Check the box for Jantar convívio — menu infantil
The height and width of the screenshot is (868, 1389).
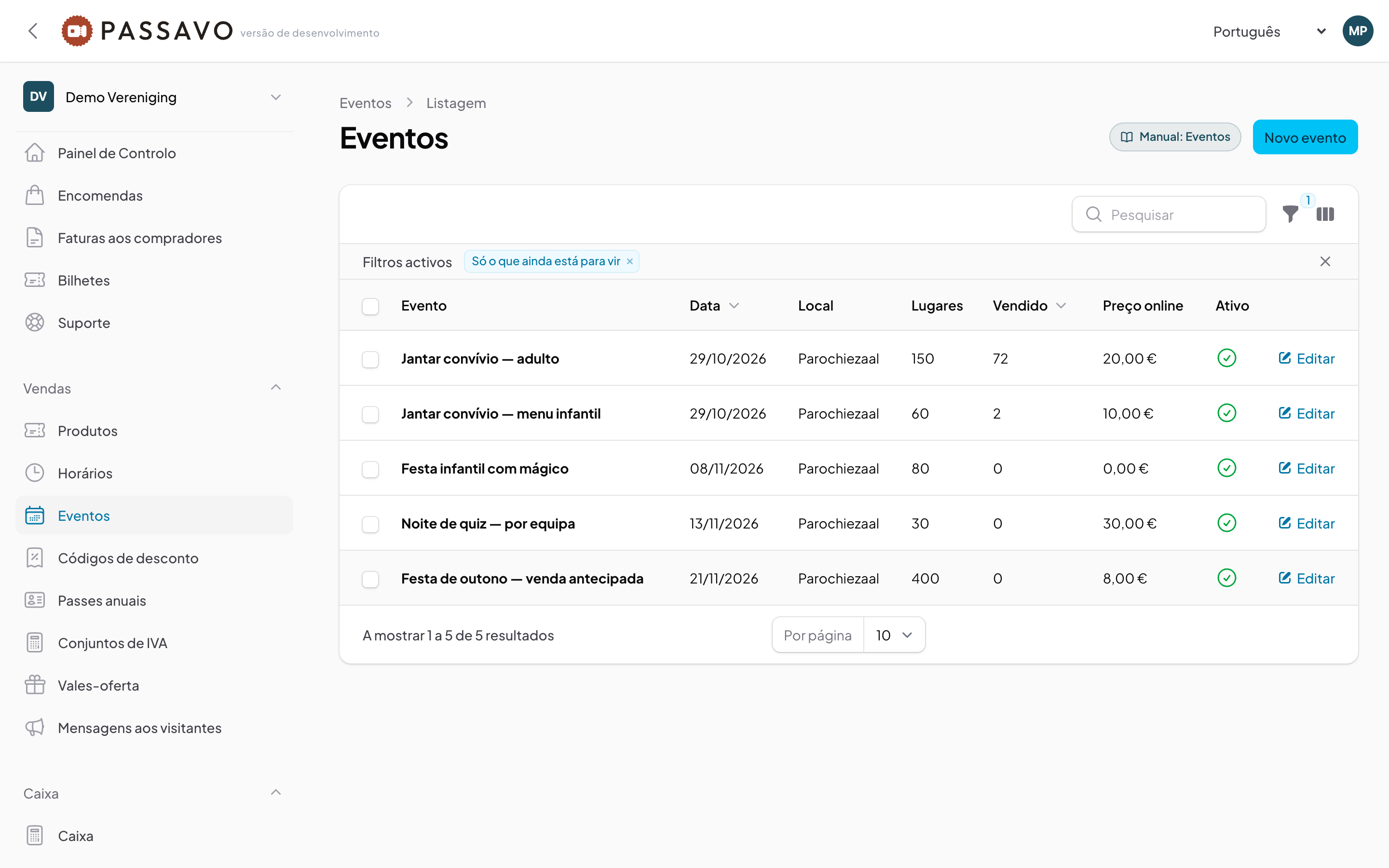(370, 415)
